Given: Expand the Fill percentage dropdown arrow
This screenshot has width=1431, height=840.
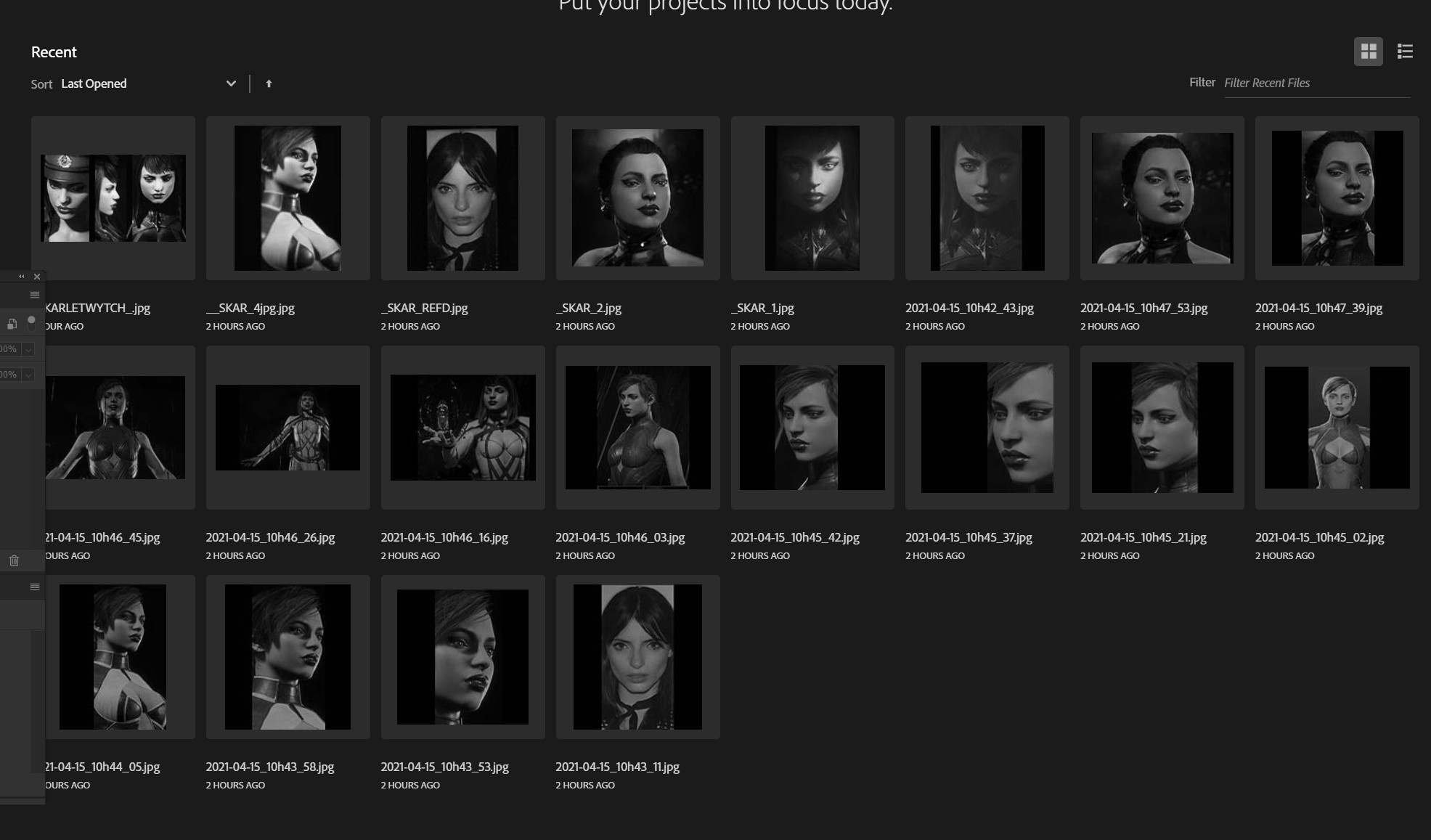Looking at the screenshot, I should point(28,375).
